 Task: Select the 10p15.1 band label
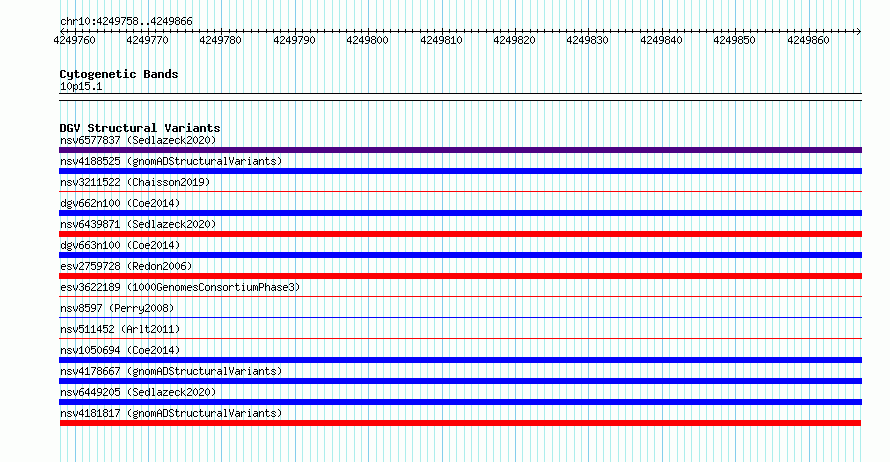tap(81, 86)
